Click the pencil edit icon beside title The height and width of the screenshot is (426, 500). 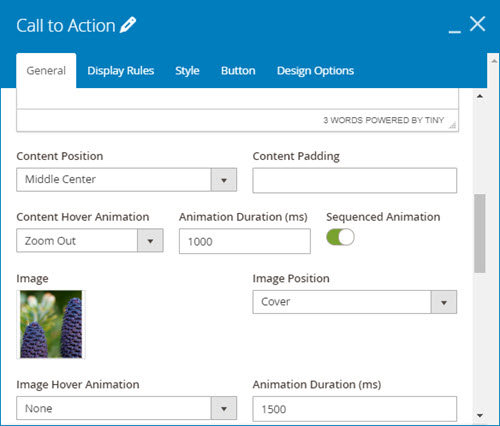click(x=128, y=25)
